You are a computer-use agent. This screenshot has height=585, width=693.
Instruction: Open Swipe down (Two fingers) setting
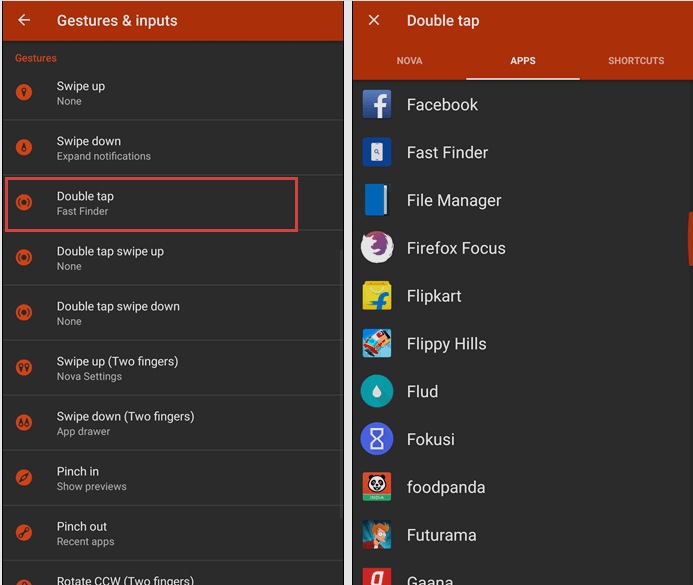173,423
